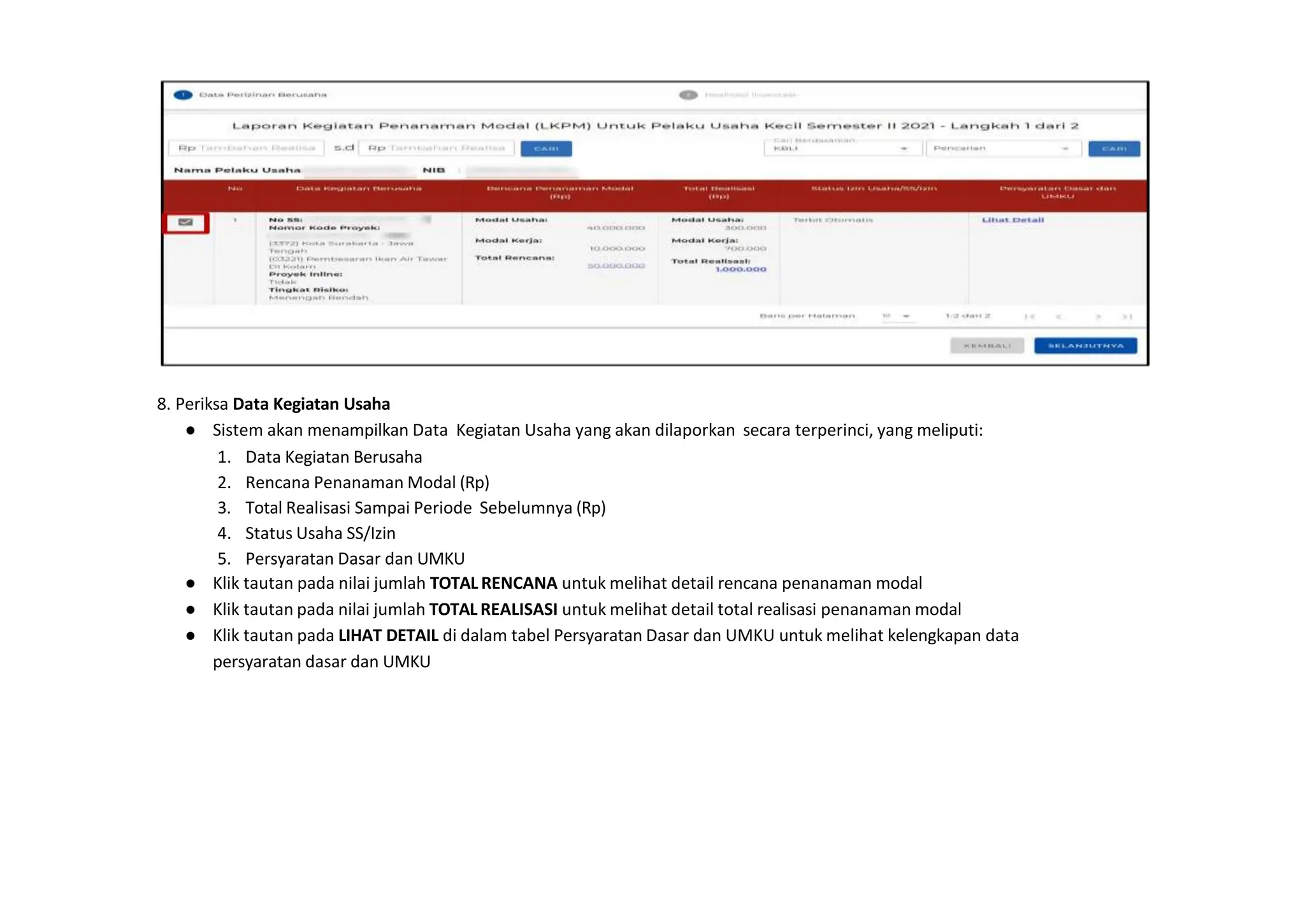The image size is (1305, 924).
Task: Go to next page arrow icon
Action: [x=1098, y=316]
